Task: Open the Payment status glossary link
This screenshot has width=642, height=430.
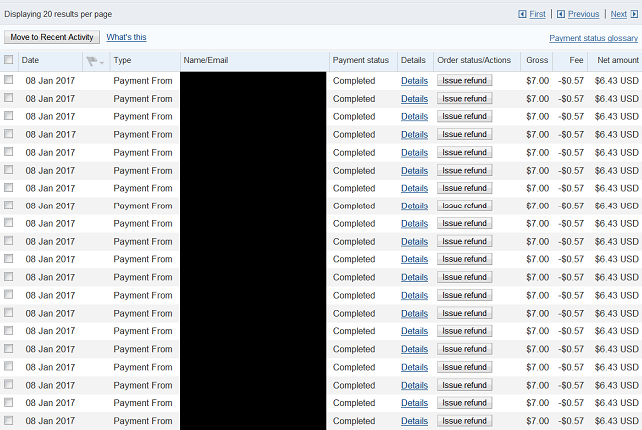Action: 593,38
